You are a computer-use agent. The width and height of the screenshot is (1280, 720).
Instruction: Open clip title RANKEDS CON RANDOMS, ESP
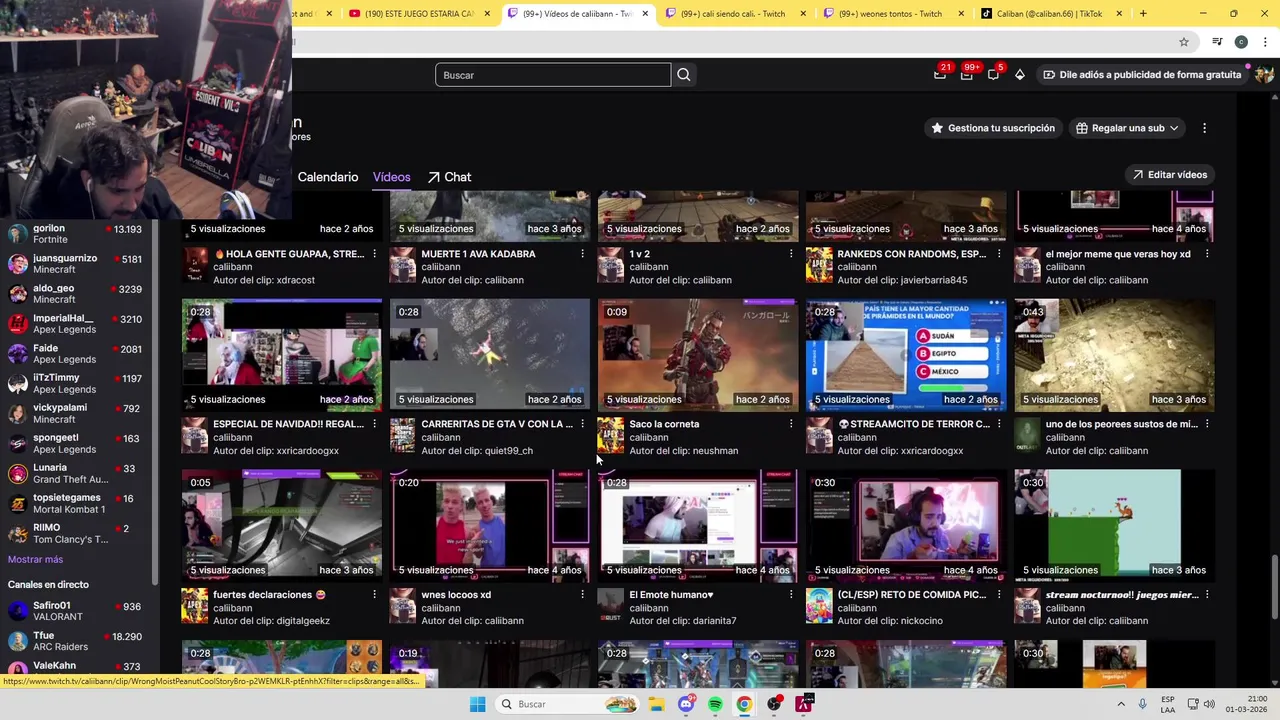(x=912, y=254)
